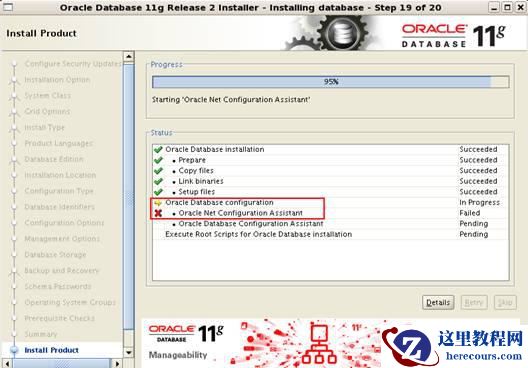Click the Skip button
Screen dimensions: 528x368
505,302
